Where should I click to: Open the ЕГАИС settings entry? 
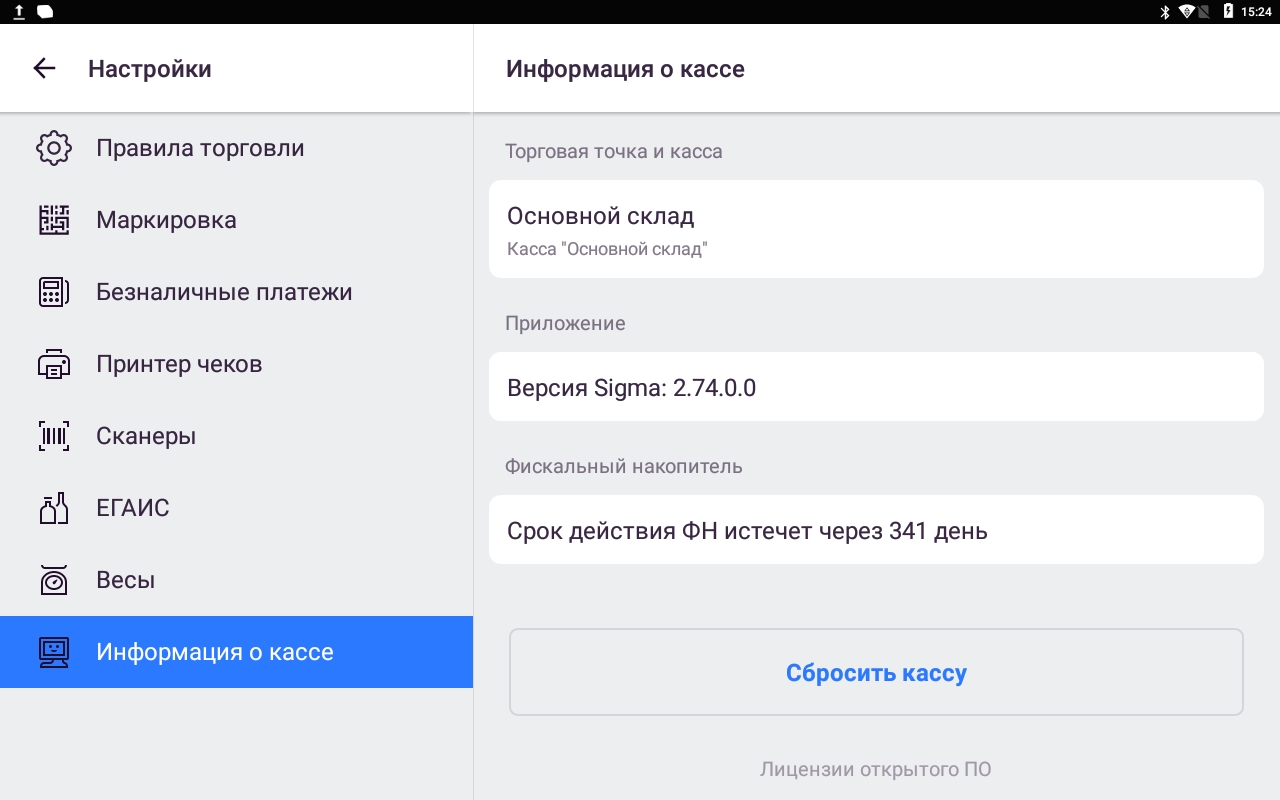point(236,508)
